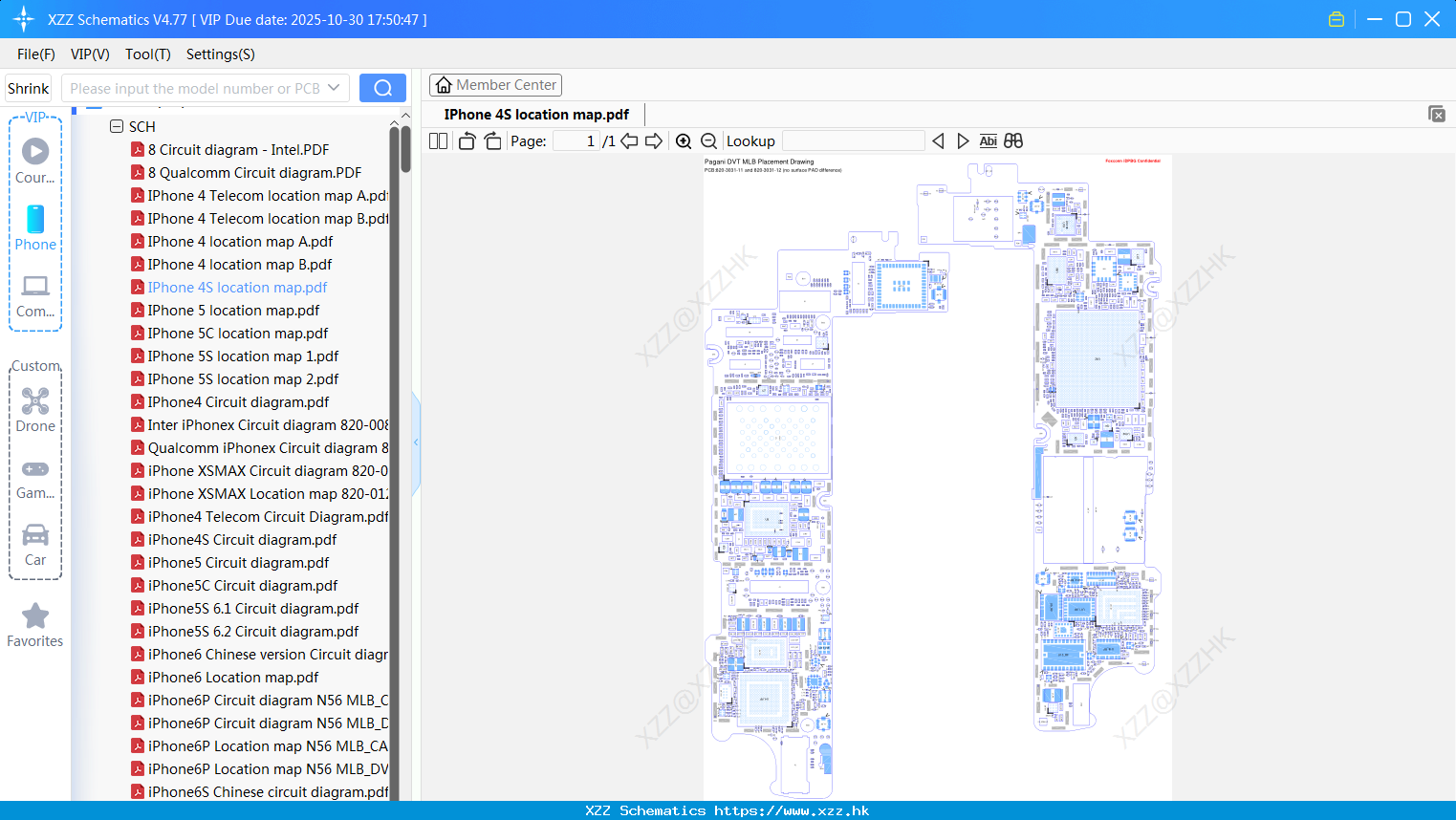Image resolution: width=1456 pixels, height=820 pixels.
Task: Open the Settings(S) menu
Action: (221, 54)
